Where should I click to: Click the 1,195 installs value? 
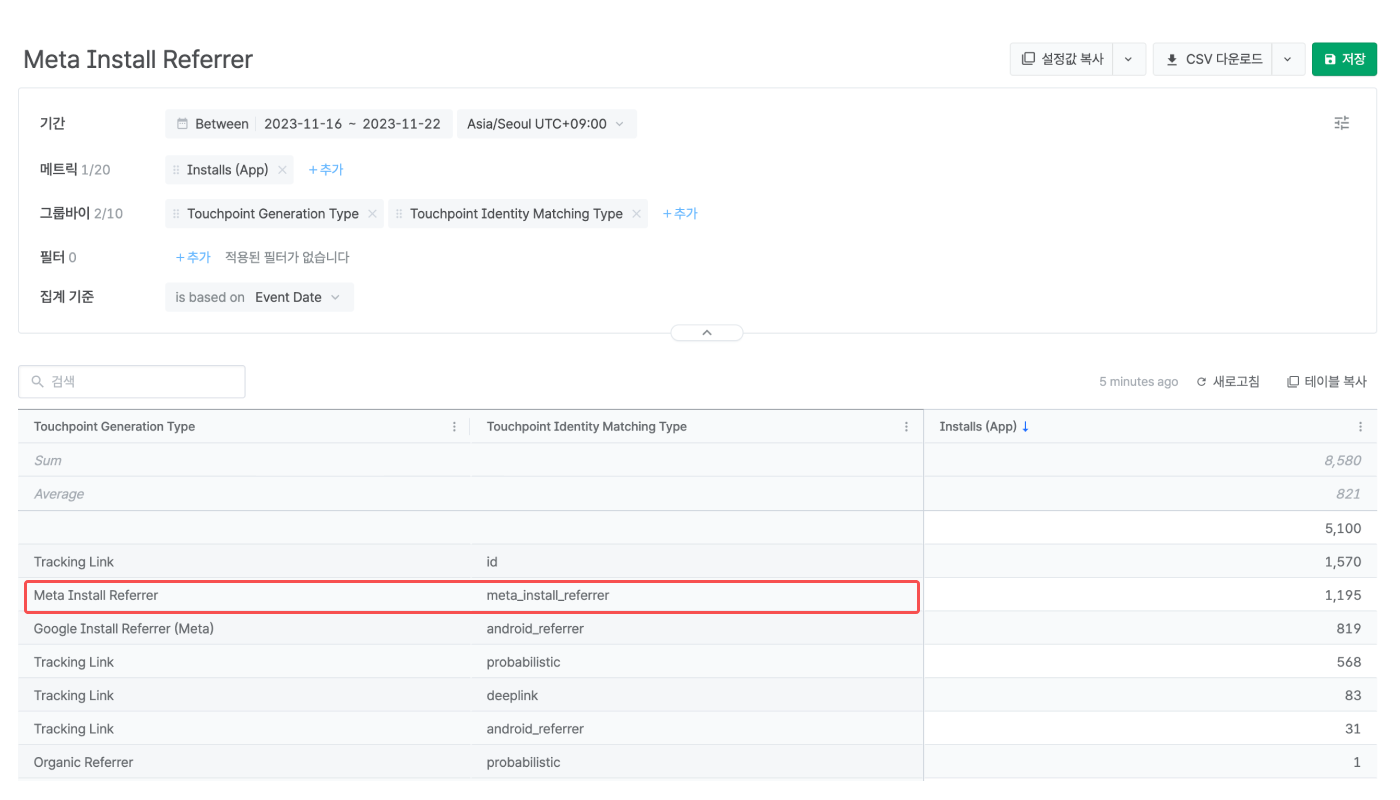tap(1342, 595)
